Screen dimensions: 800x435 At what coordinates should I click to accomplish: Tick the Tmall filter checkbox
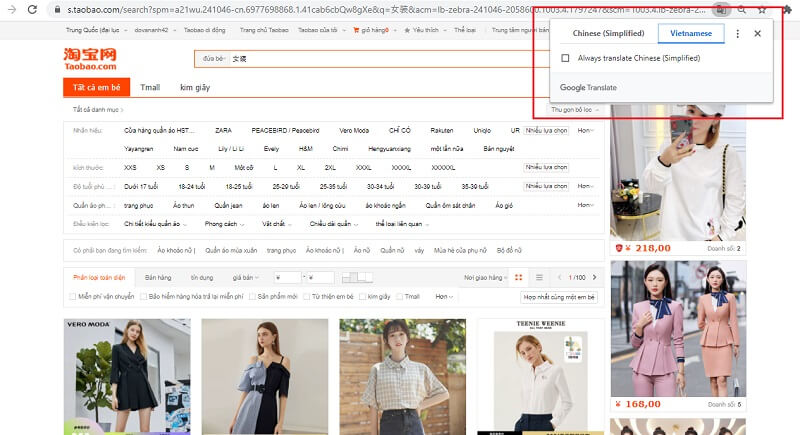(399, 296)
